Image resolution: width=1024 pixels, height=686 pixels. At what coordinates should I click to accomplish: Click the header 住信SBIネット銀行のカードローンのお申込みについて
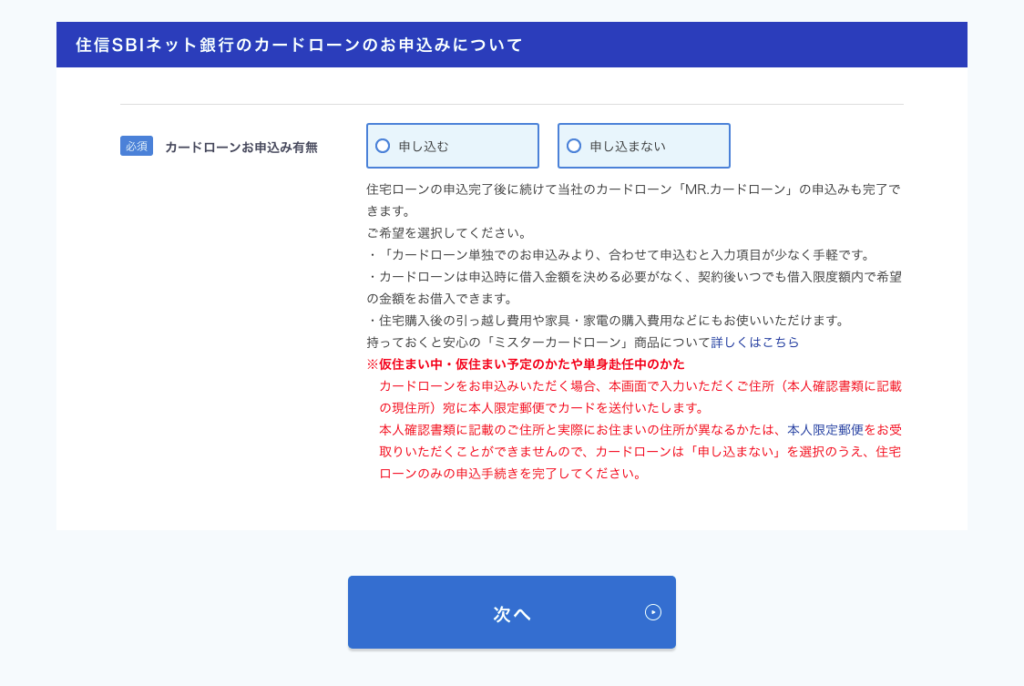pos(299,44)
